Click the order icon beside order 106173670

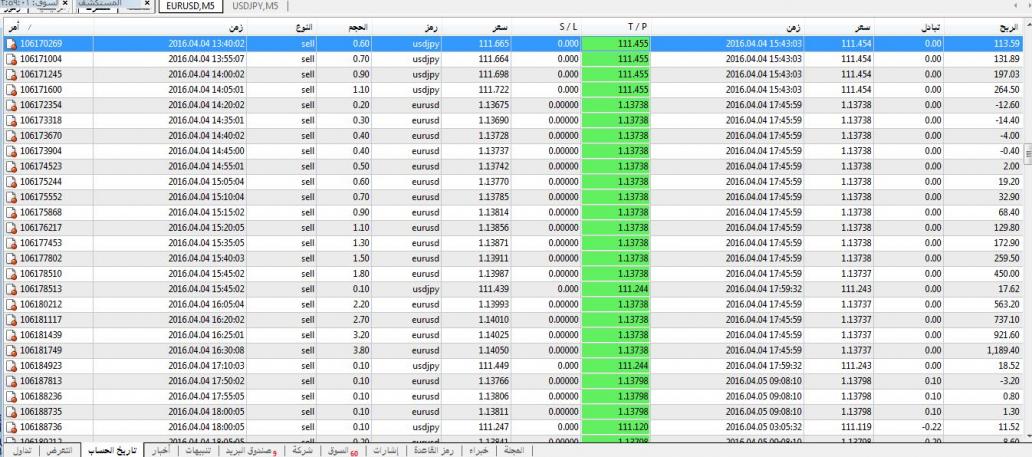pyautogui.click(x=11, y=136)
